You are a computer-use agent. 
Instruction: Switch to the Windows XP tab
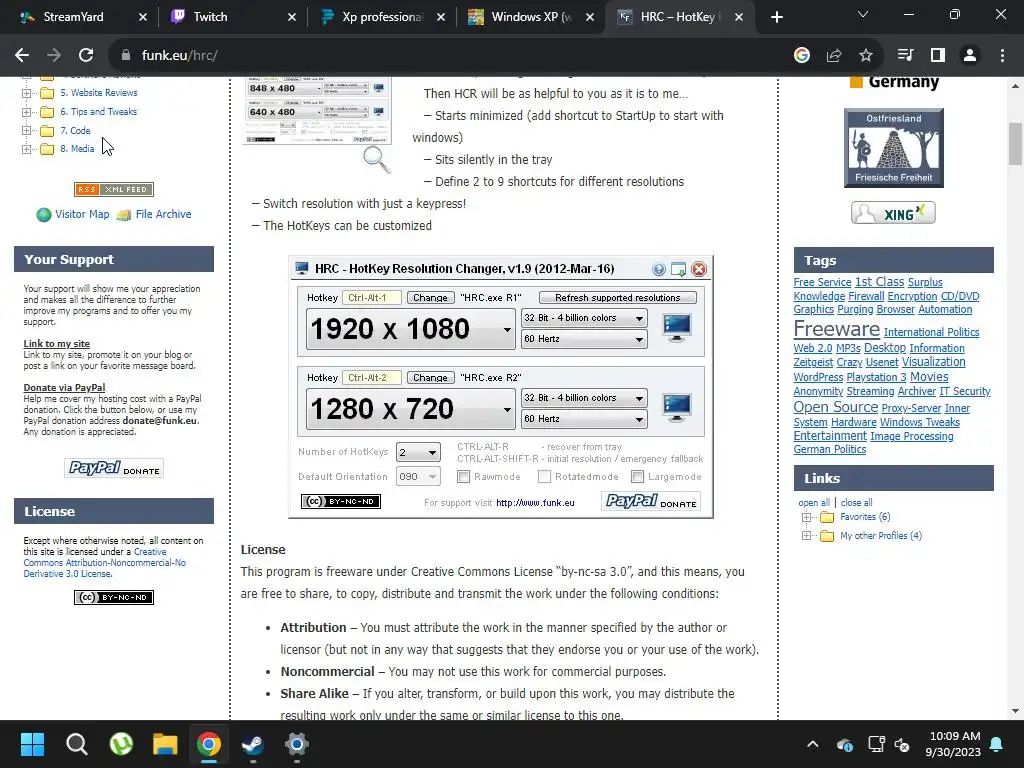(x=528, y=17)
